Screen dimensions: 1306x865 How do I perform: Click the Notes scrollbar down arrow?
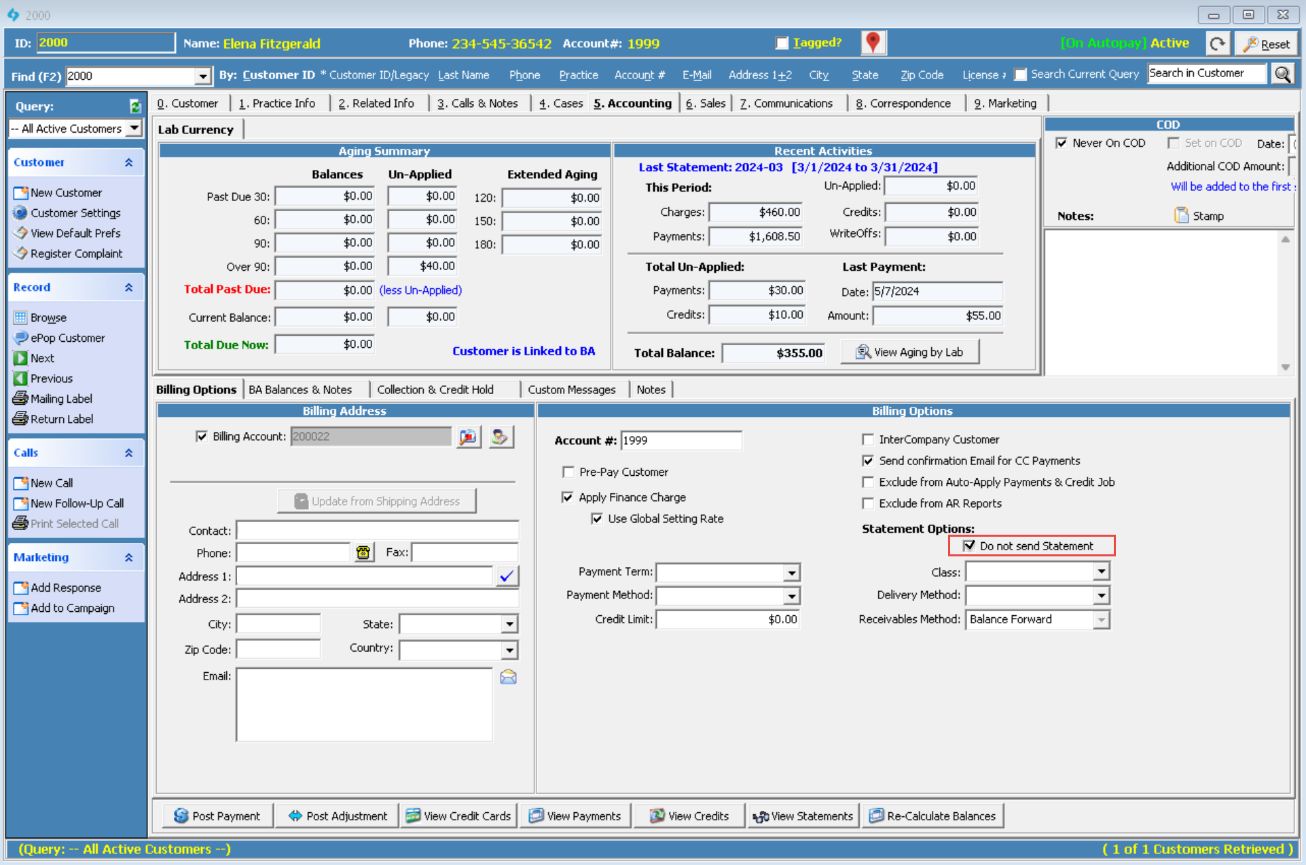[1284, 367]
